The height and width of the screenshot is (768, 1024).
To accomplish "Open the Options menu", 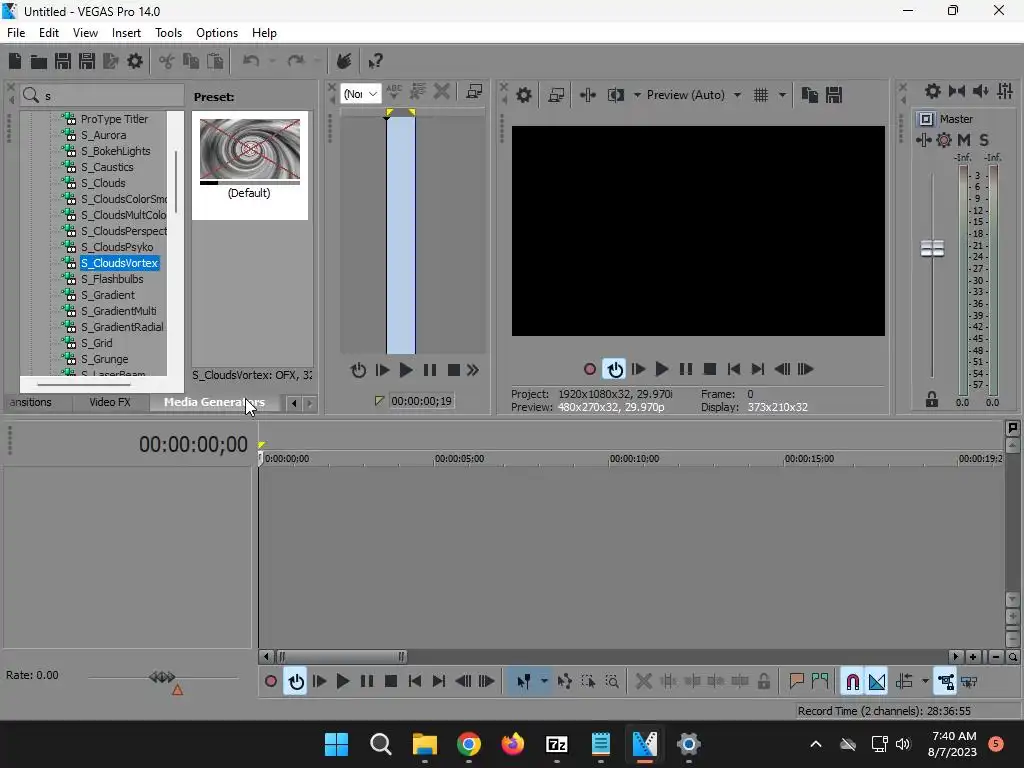I will point(217,33).
